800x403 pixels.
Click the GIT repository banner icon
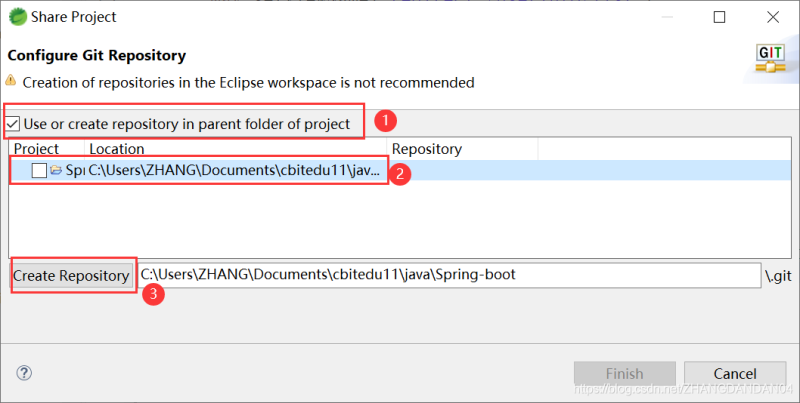[x=770, y=58]
